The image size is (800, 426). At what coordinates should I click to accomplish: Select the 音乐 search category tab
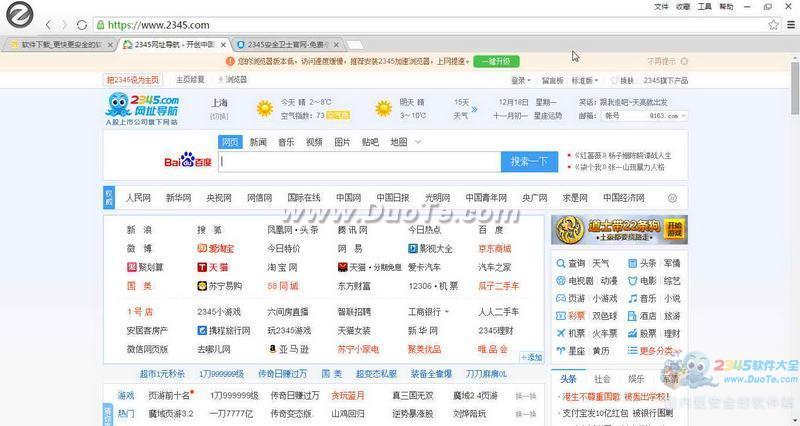pyautogui.click(x=286, y=142)
